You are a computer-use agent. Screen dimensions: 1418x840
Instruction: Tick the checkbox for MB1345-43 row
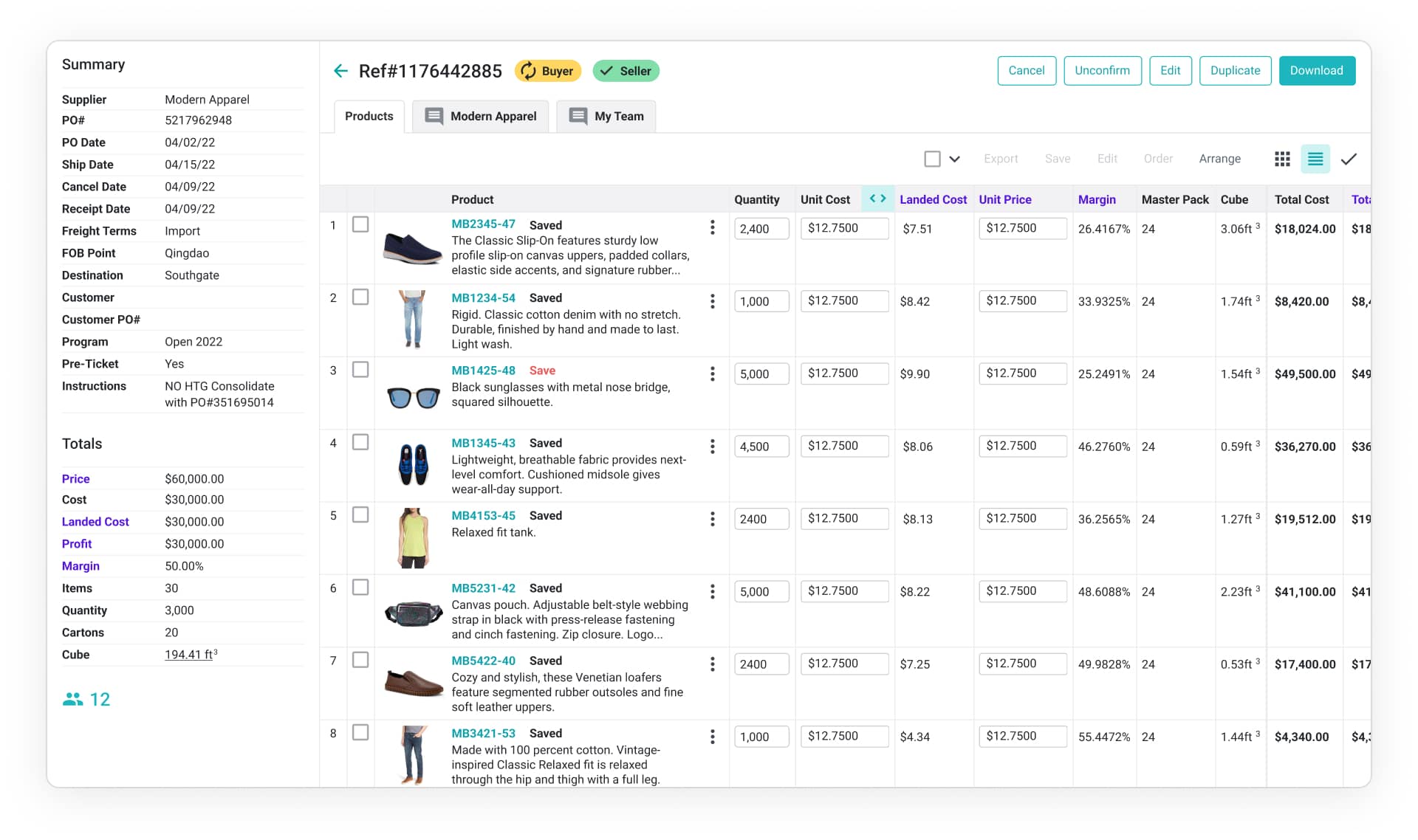360,442
